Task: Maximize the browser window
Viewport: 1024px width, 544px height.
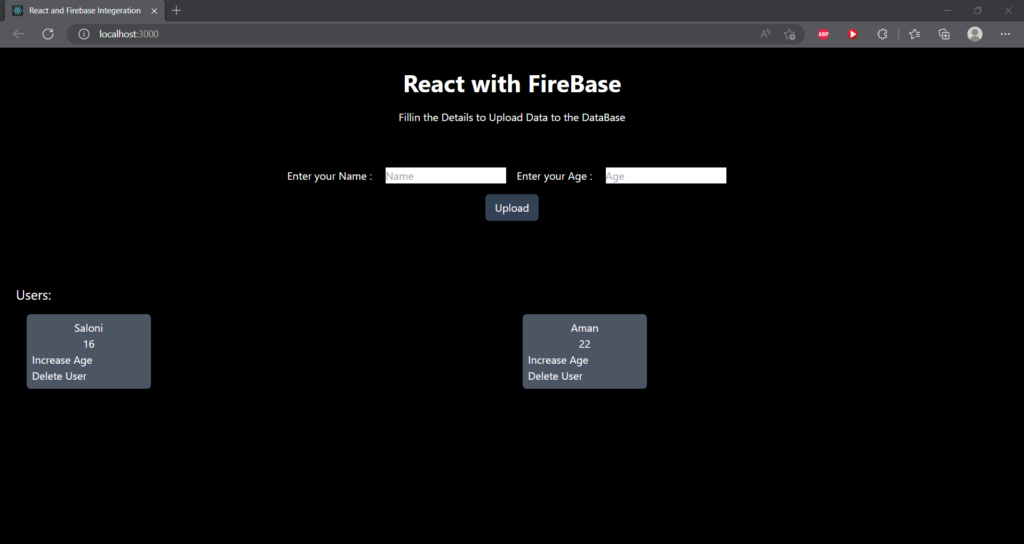Action: coord(978,10)
